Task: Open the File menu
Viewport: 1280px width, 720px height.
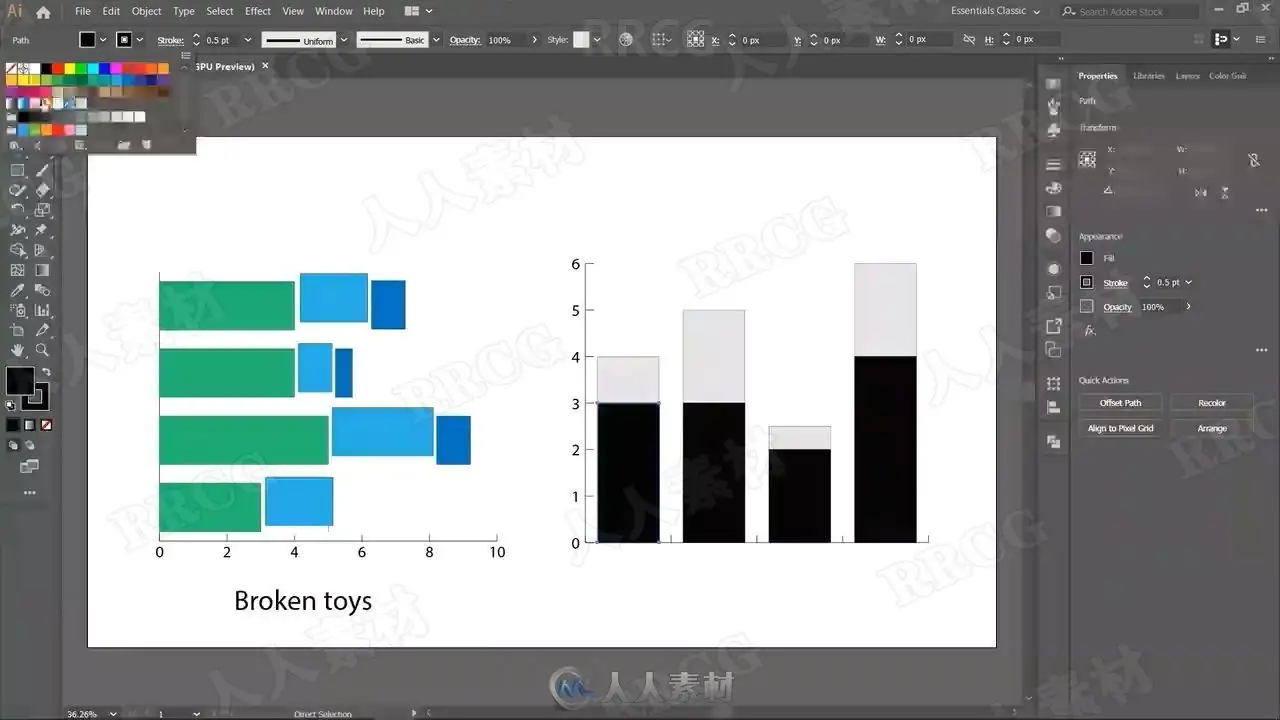Action: (82, 11)
